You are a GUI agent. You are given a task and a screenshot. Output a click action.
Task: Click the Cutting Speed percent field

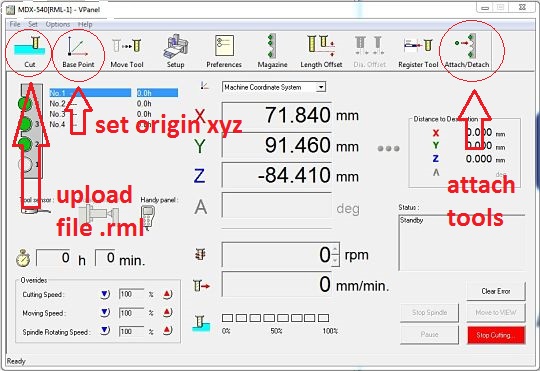(131, 294)
